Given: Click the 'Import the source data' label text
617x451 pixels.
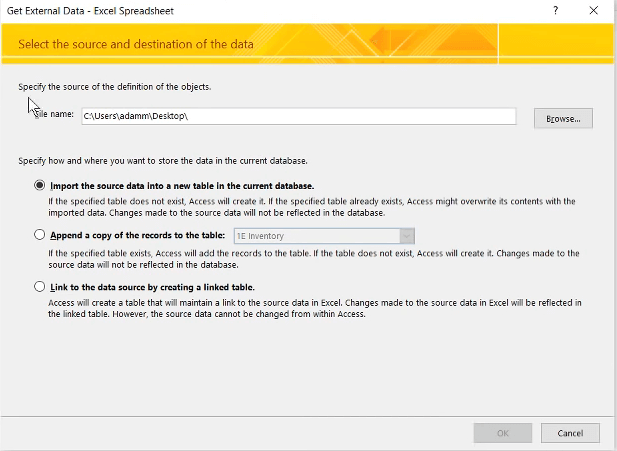Looking at the screenshot, I should tap(182, 186).
